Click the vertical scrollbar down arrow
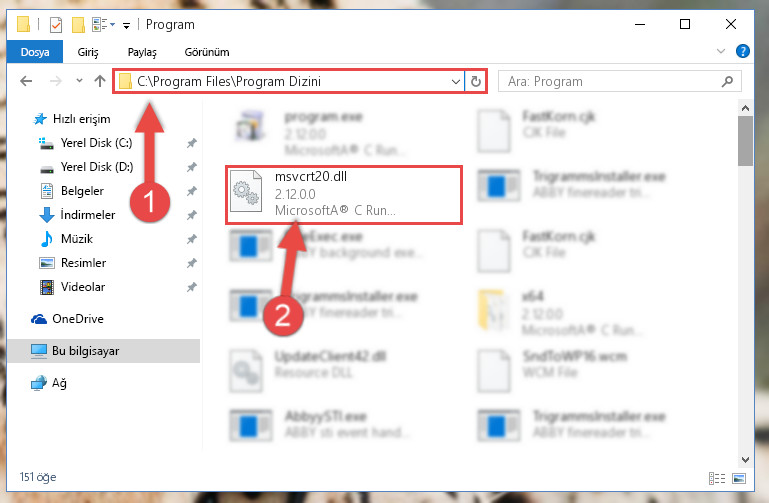 click(x=745, y=459)
